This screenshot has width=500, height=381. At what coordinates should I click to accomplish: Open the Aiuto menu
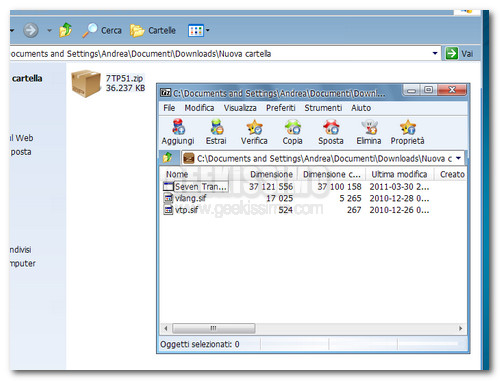point(361,108)
